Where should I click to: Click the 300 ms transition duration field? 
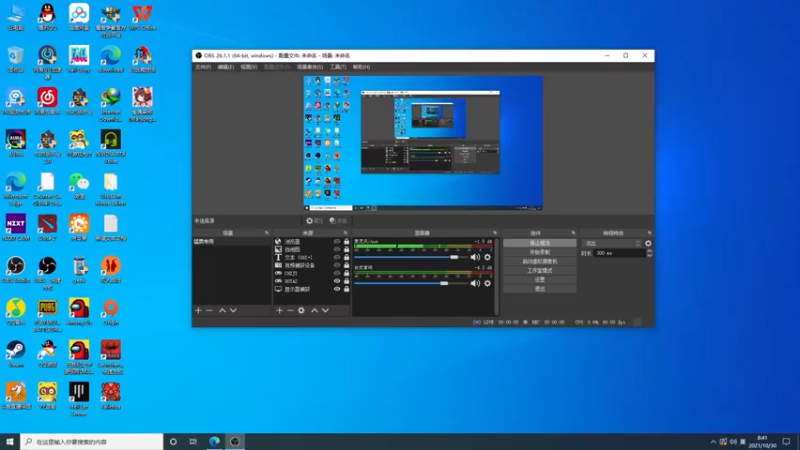tap(620, 253)
